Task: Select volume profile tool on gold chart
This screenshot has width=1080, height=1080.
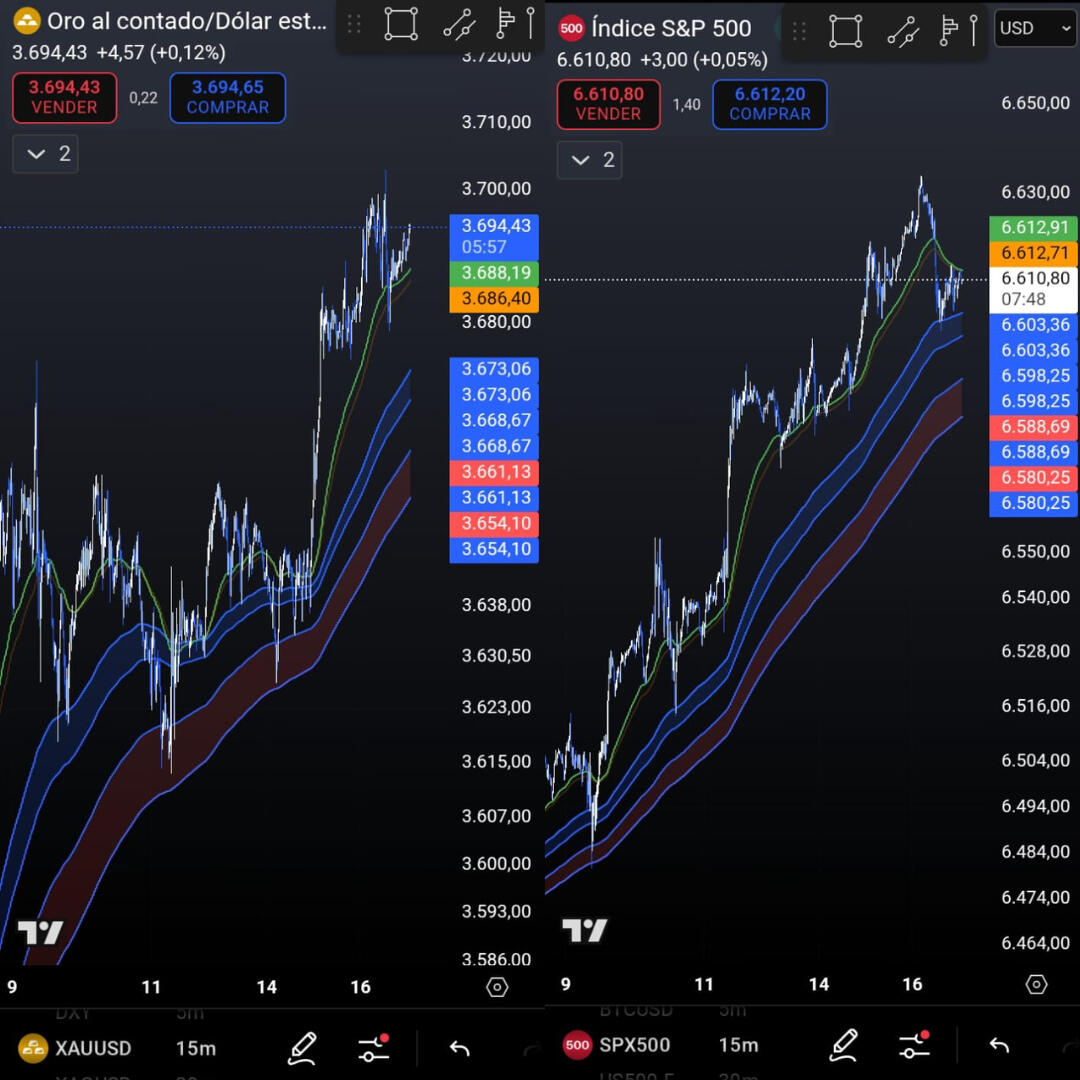Action: tap(506, 23)
